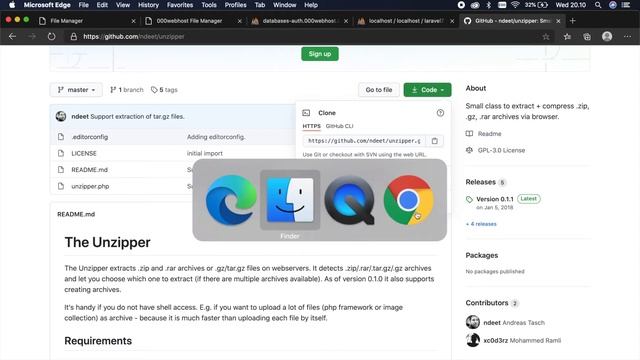Open the unzipper.php file

click(x=90, y=186)
